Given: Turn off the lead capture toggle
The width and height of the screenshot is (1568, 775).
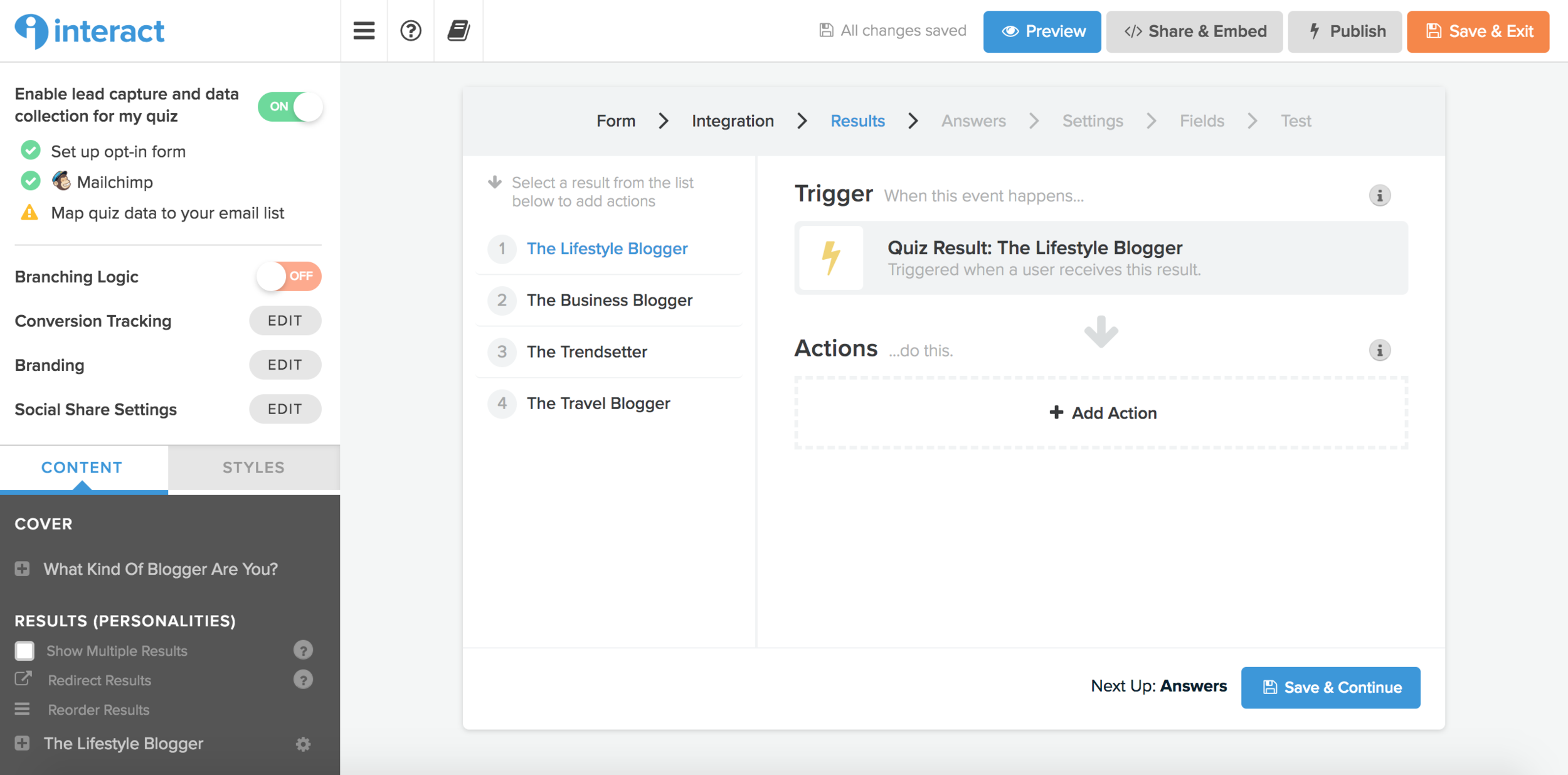Looking at the screenshot, I should click(x=290, y=106).
